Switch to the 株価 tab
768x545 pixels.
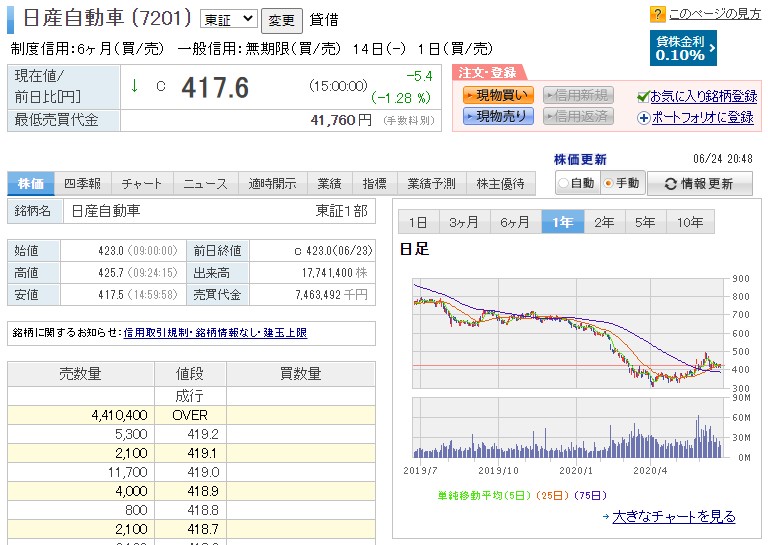coord(31,184)
